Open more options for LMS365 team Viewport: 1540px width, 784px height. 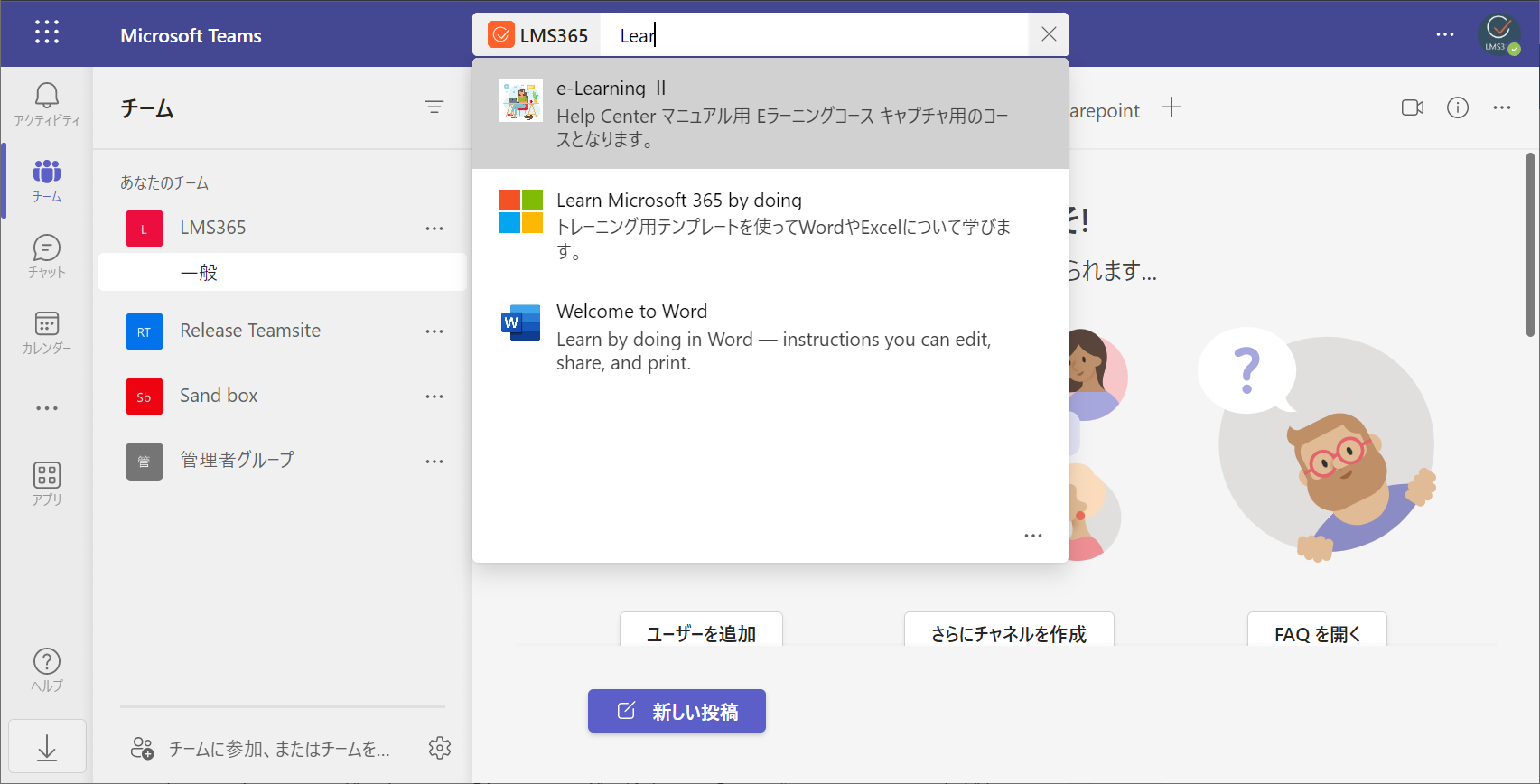coord(434,229)
